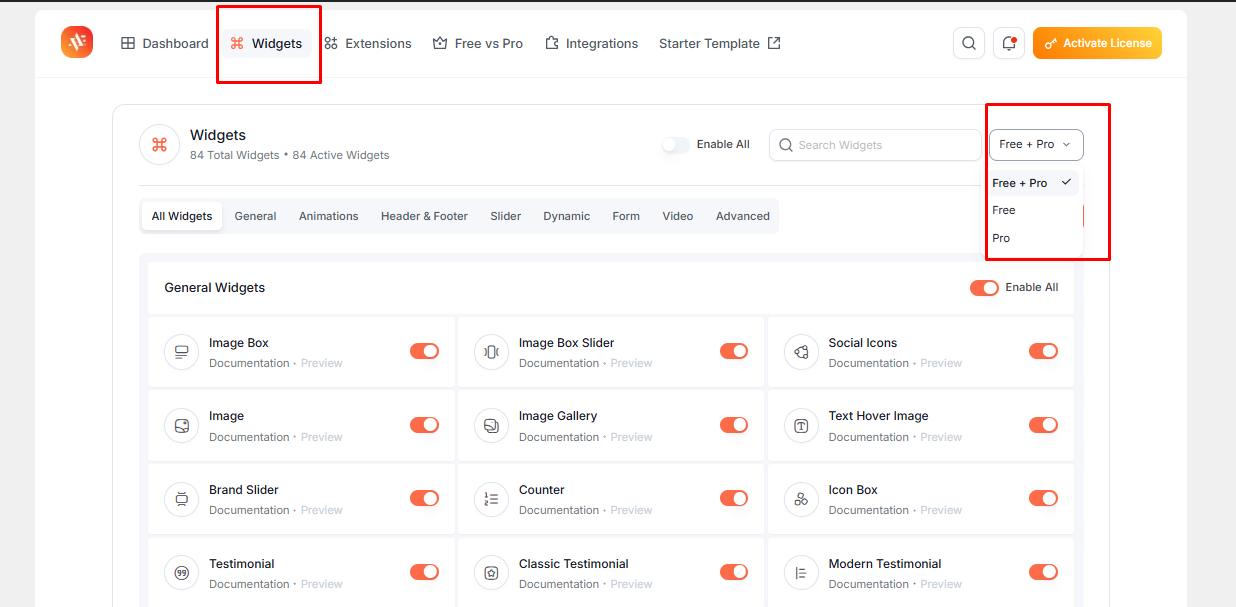Click the Image widget icon
Image resolution: width=1236 pixels, height=607 pixels.
(181, 425)
